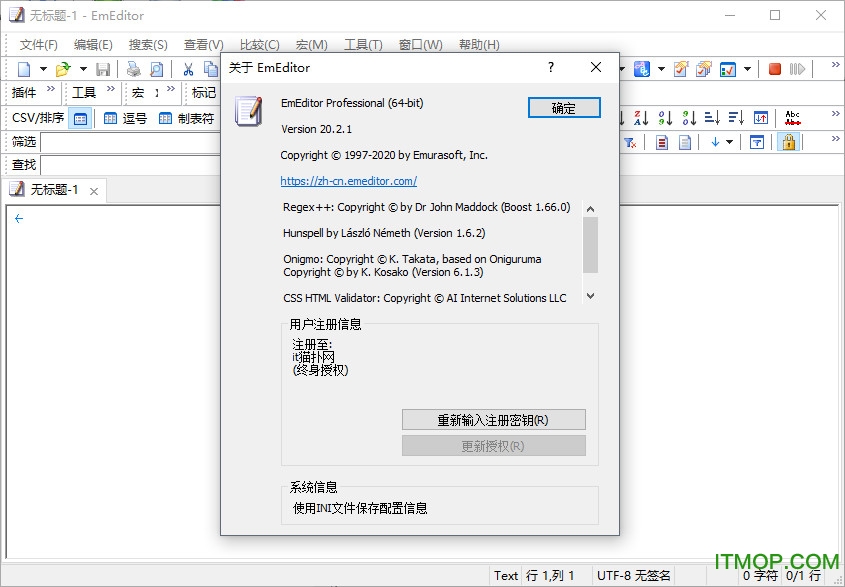Click the red Stop macro recording icon
The width and height of the screenshot is (845, 587).
coord(775,69)
